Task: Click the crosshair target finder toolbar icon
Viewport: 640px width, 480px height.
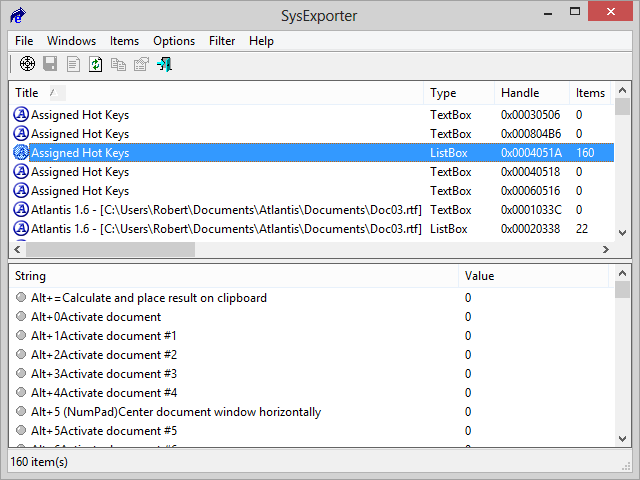Action: 28,65
